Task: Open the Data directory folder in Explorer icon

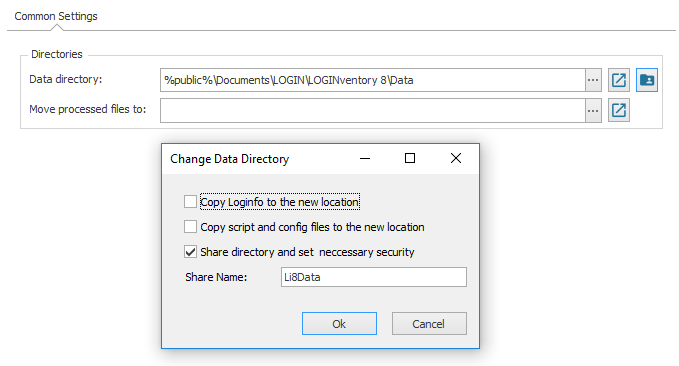Action: coord(619,80)
